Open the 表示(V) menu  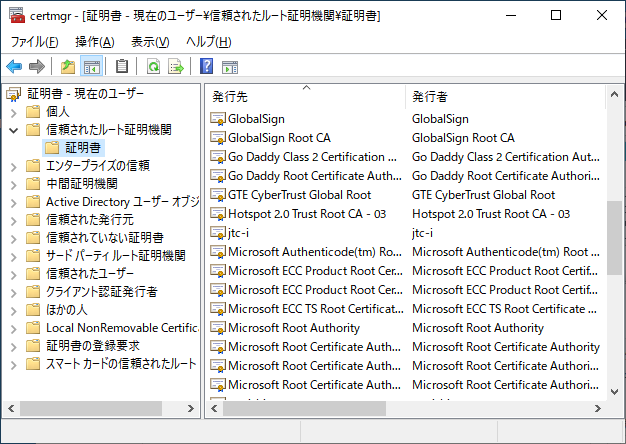tap(150, 42)
